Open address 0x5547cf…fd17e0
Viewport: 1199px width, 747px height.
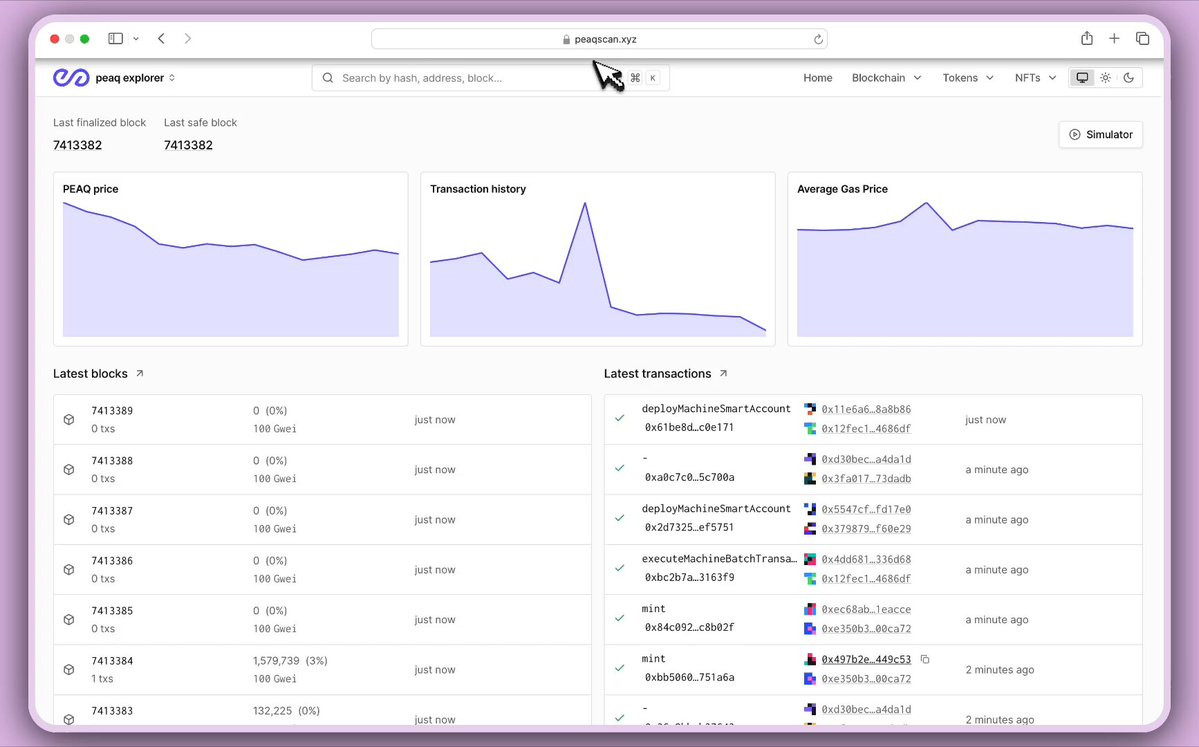[x=866, y=509]
